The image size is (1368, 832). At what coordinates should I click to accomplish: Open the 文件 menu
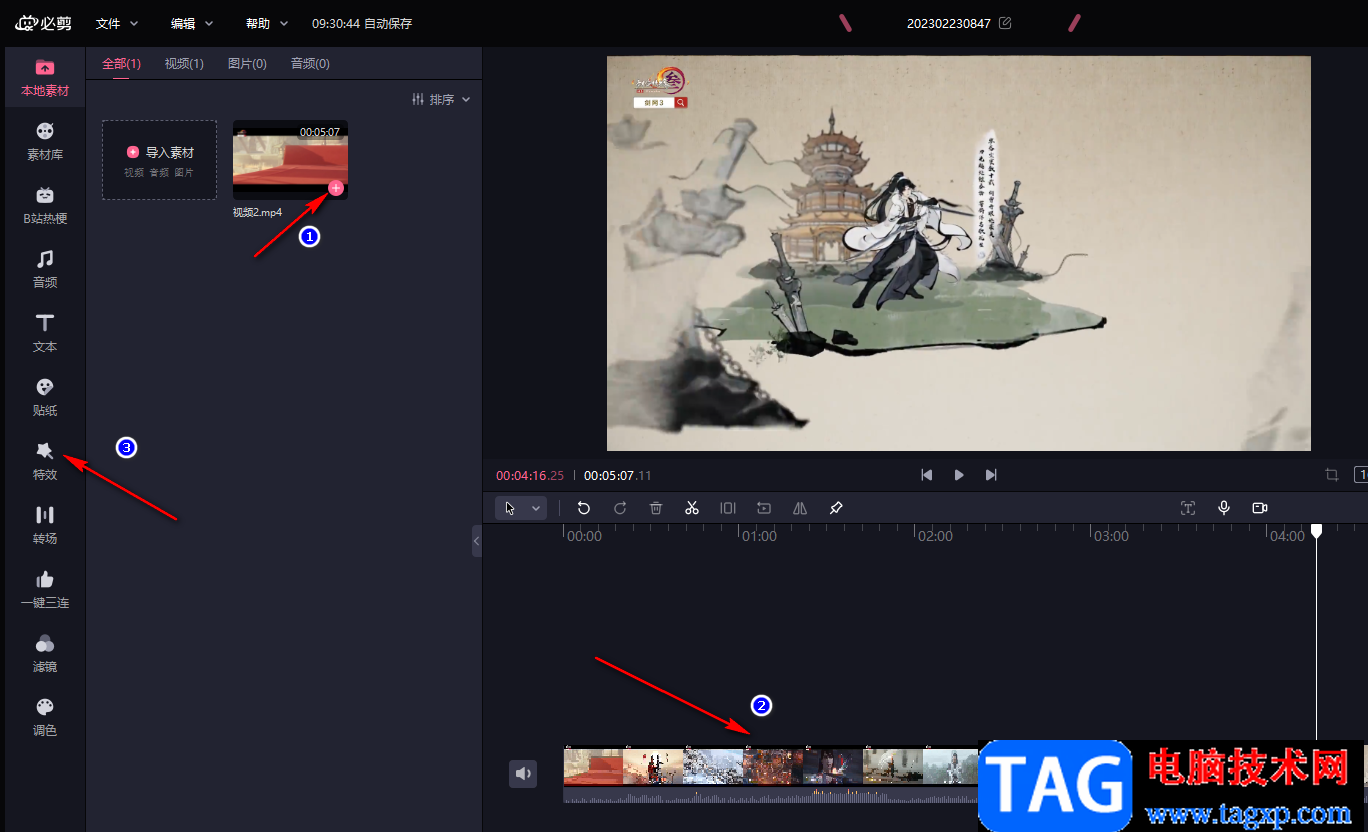pos(117,23)
